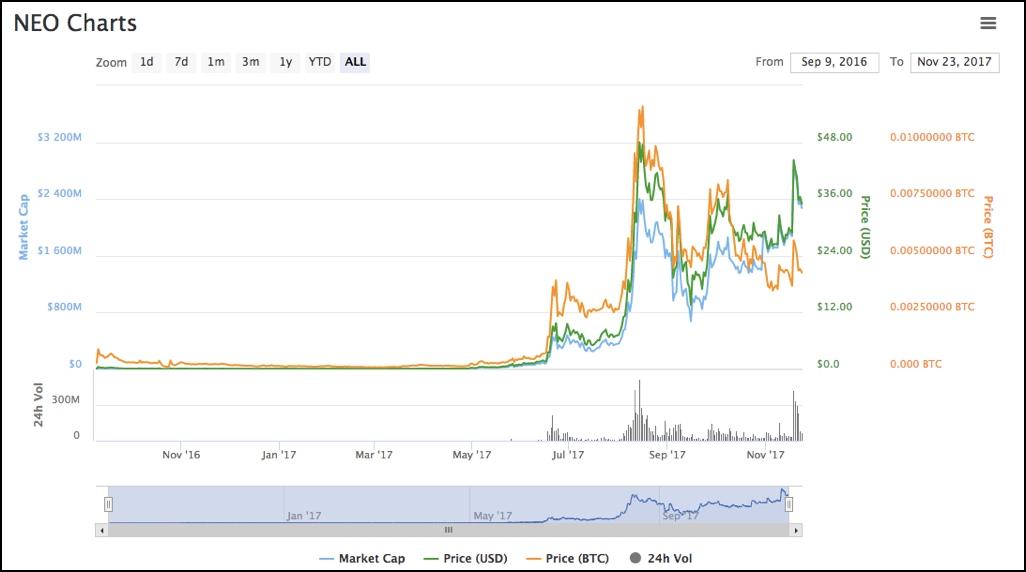Click the Market Cap vertical axis title
Image resolution: width=1026 pixels, height=572 pixels.
click(24, 227)
